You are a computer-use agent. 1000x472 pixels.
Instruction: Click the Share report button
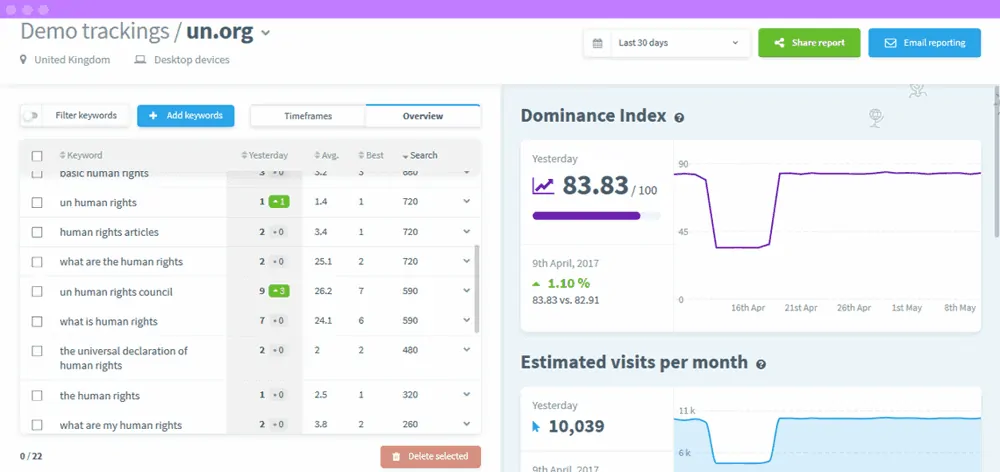click(809, 43)
